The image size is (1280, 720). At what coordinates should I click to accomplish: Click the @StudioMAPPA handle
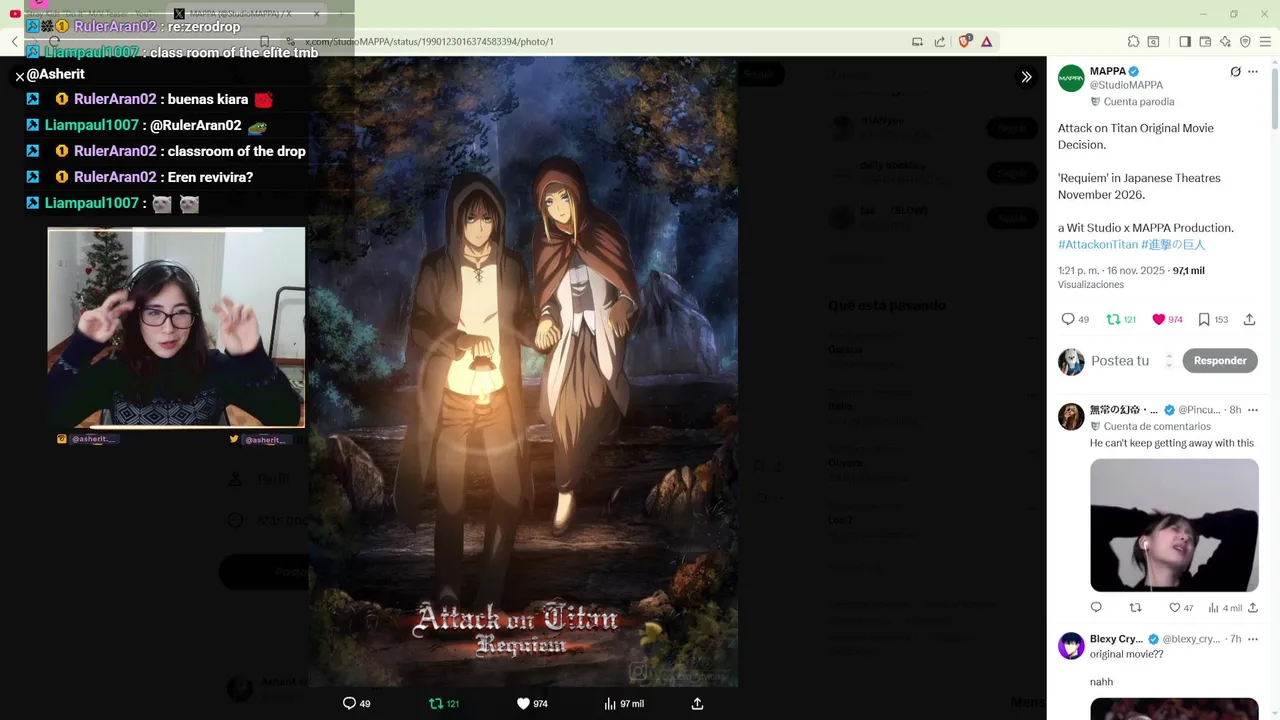[1126, 86]
